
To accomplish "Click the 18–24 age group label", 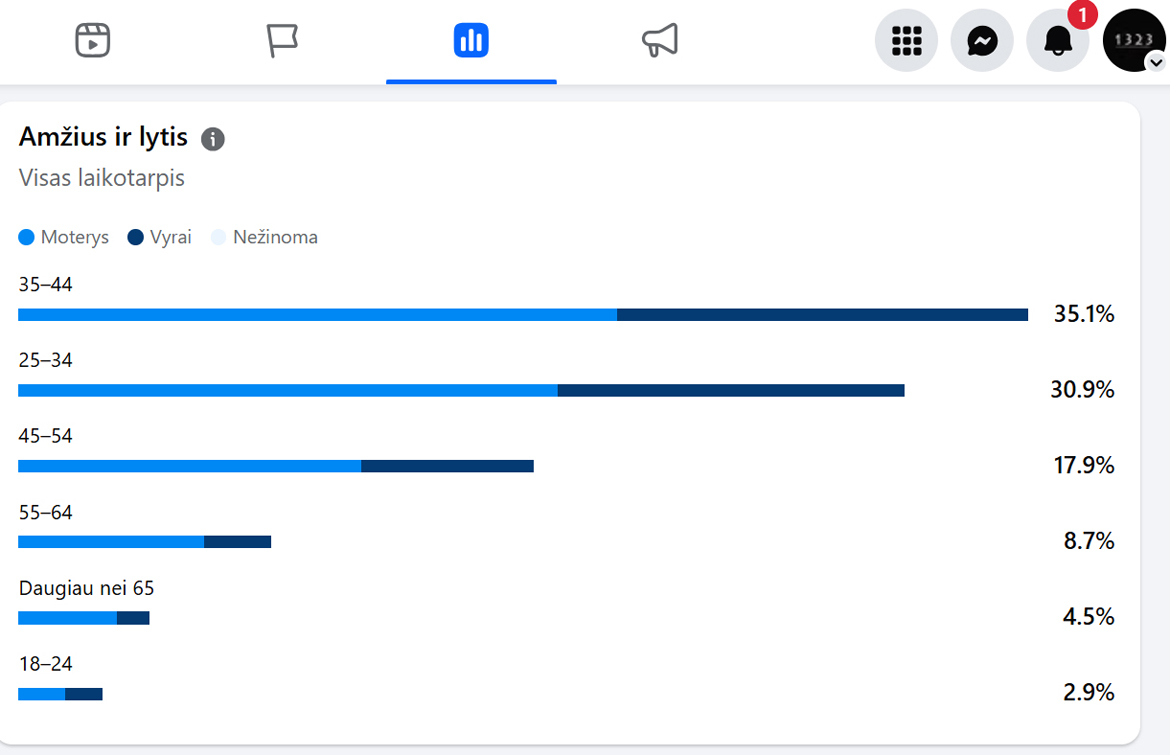I will pyautogui.click(x=46, y=663).
